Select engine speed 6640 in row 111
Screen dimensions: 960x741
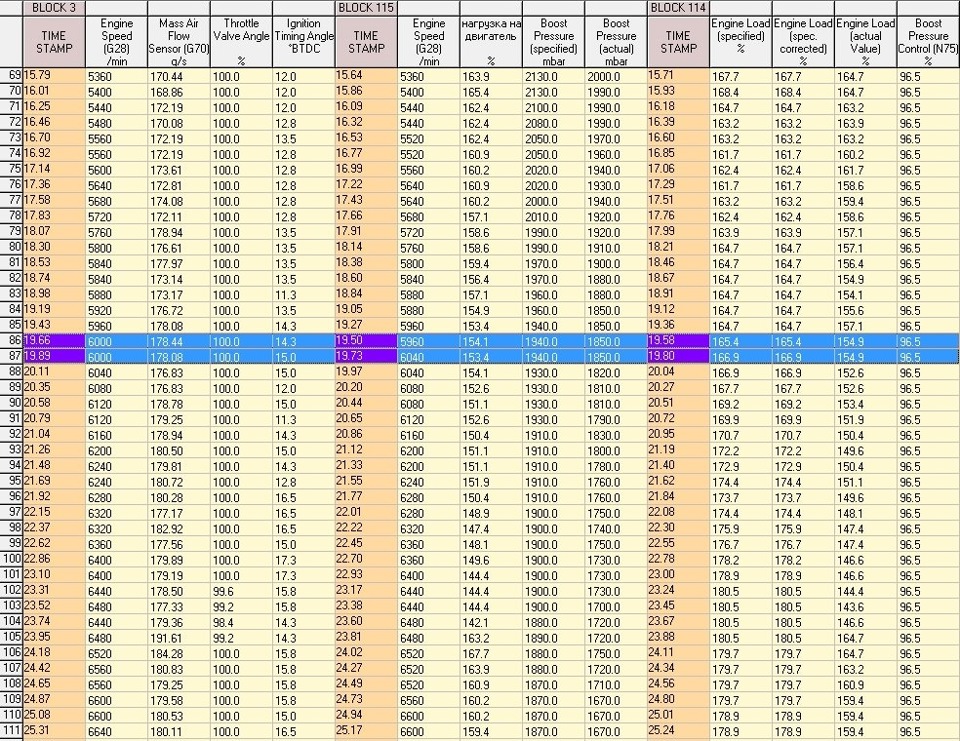pos(116,731)
